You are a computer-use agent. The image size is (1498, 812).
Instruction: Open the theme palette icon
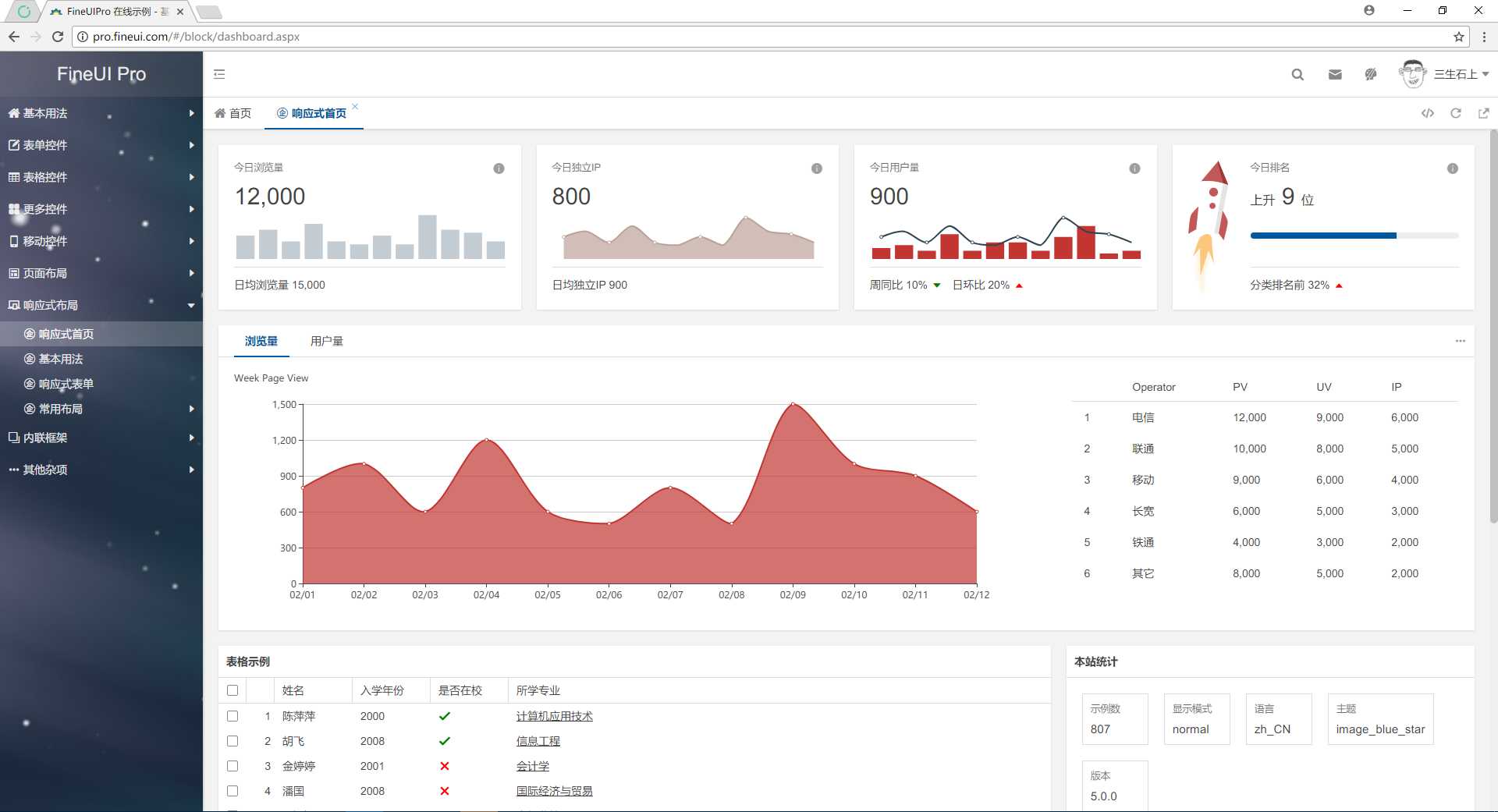pos(1371,74)
